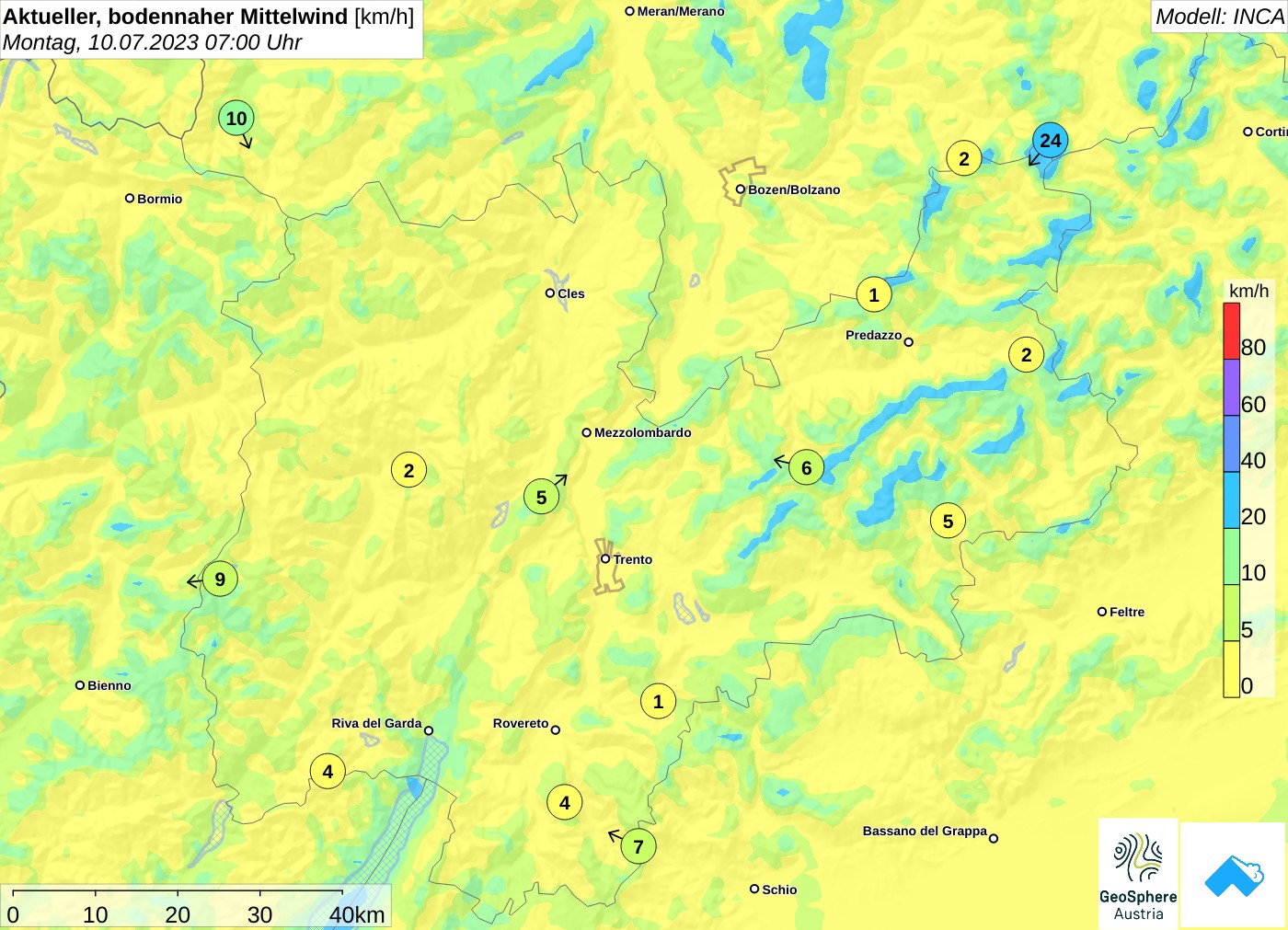The height and width of the screenshot is (930, 1288).
Task: Click the Cles town label
Action: pyautogui.click(x=571, y=293)
